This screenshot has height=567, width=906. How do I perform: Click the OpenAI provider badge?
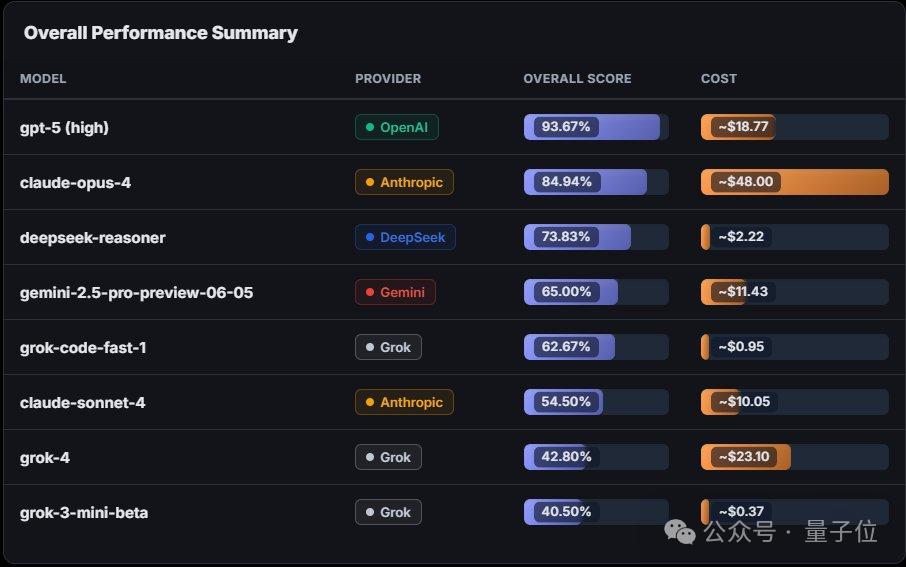pos(397,127)
